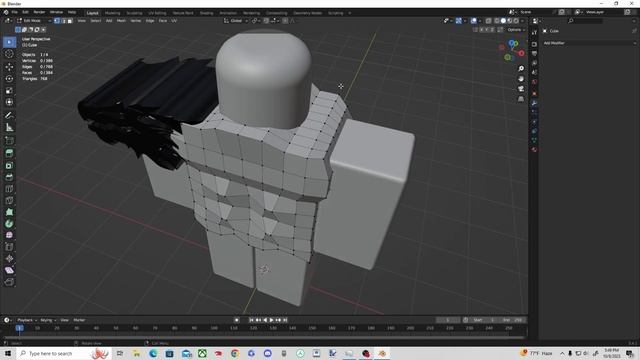Select the Measure tool
Screen dimensions: 640x360
point(9,127)
